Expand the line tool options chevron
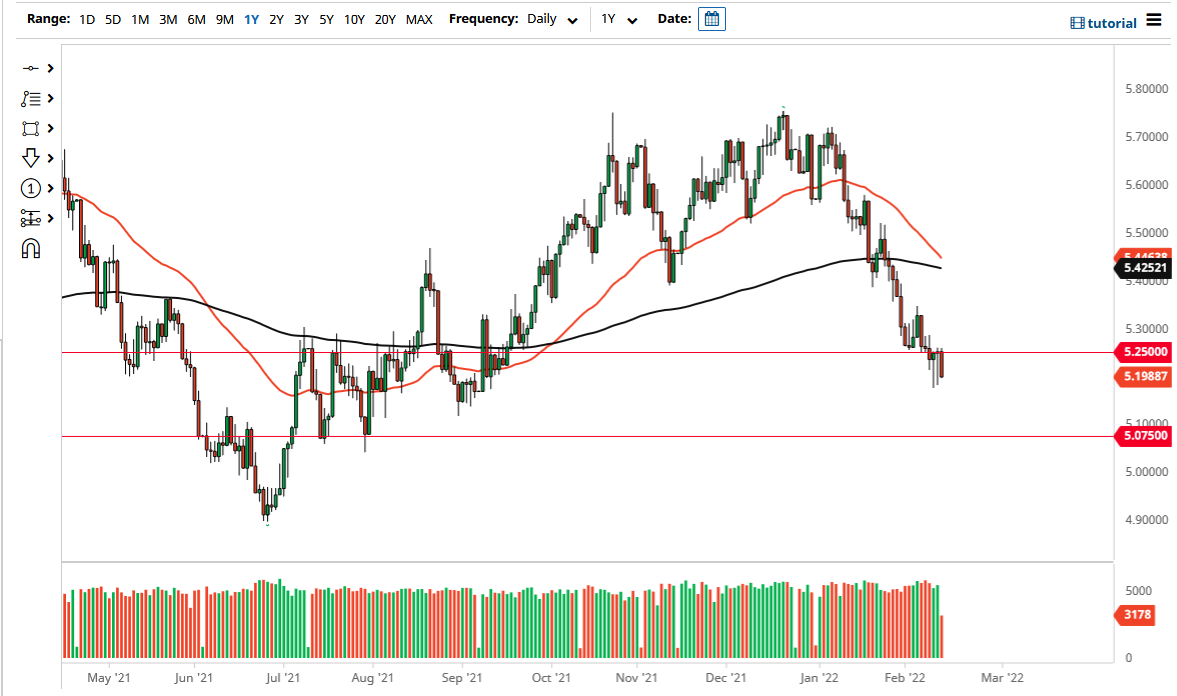Screen dimensions: 1177x696 pyautogui.click(x=48, y=68)
